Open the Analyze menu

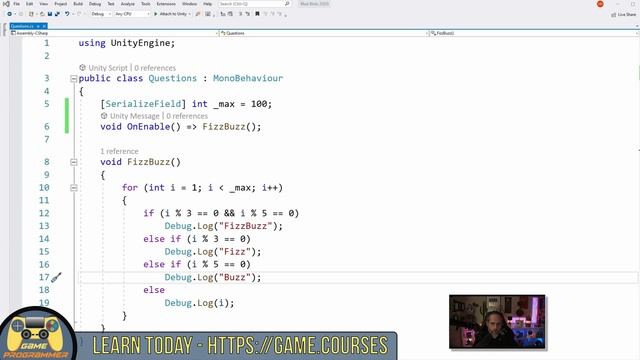[x=127, y=4]
